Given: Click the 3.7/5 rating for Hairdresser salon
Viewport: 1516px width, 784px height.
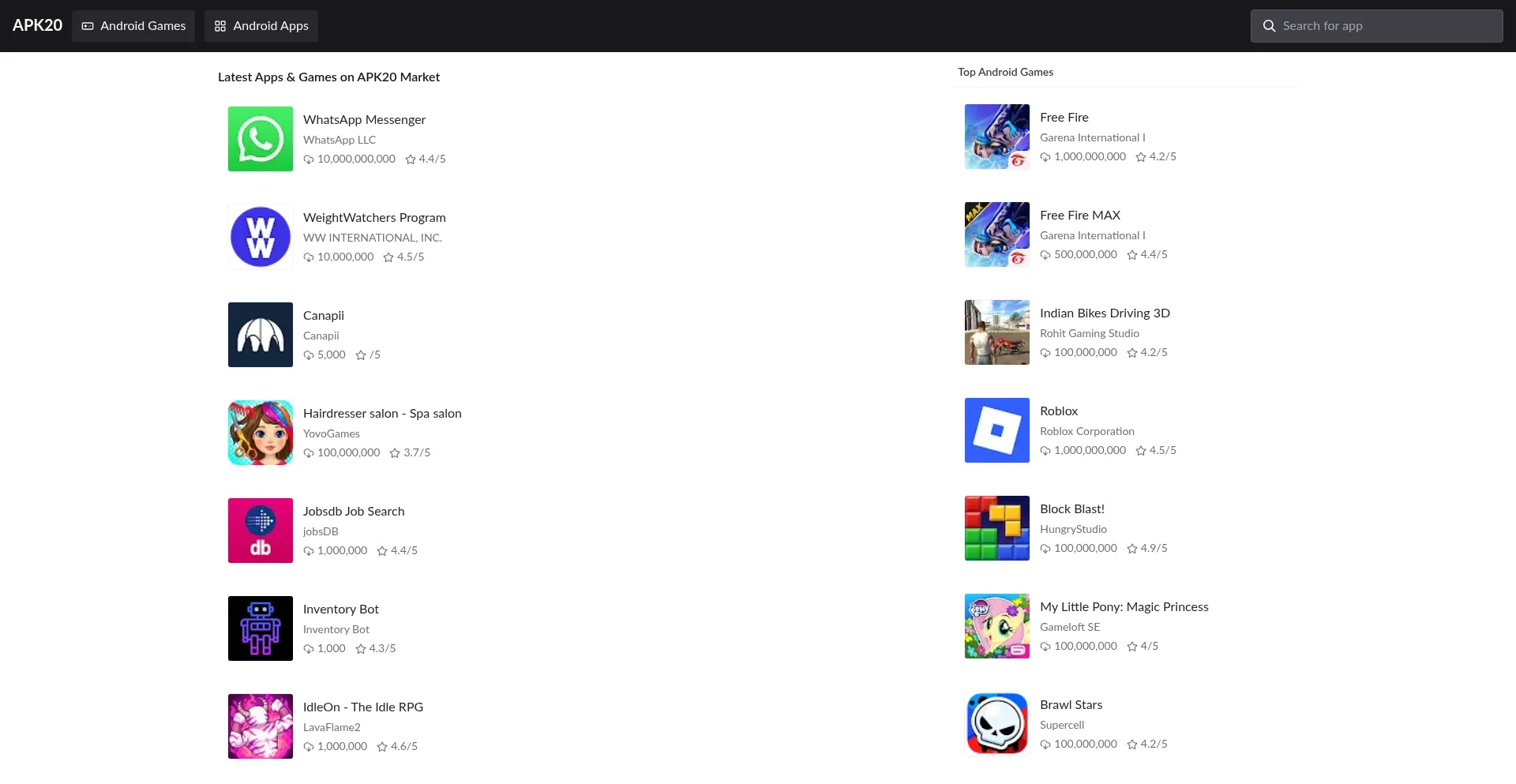Looking at the screenshot, I should pyautogui.click(x=417, y=452).
